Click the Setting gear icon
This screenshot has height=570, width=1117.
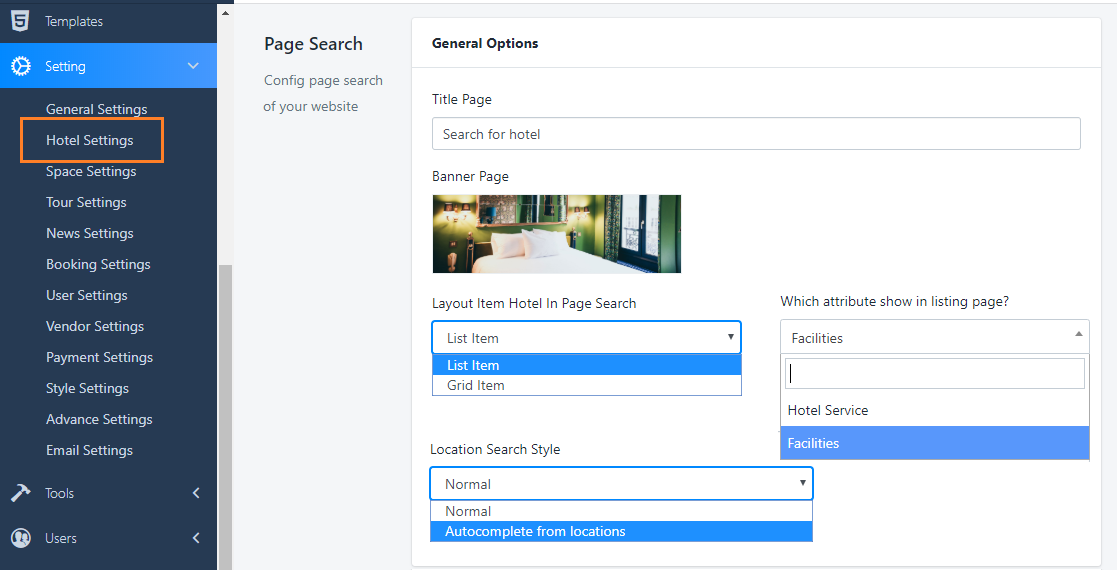(20, 66)
